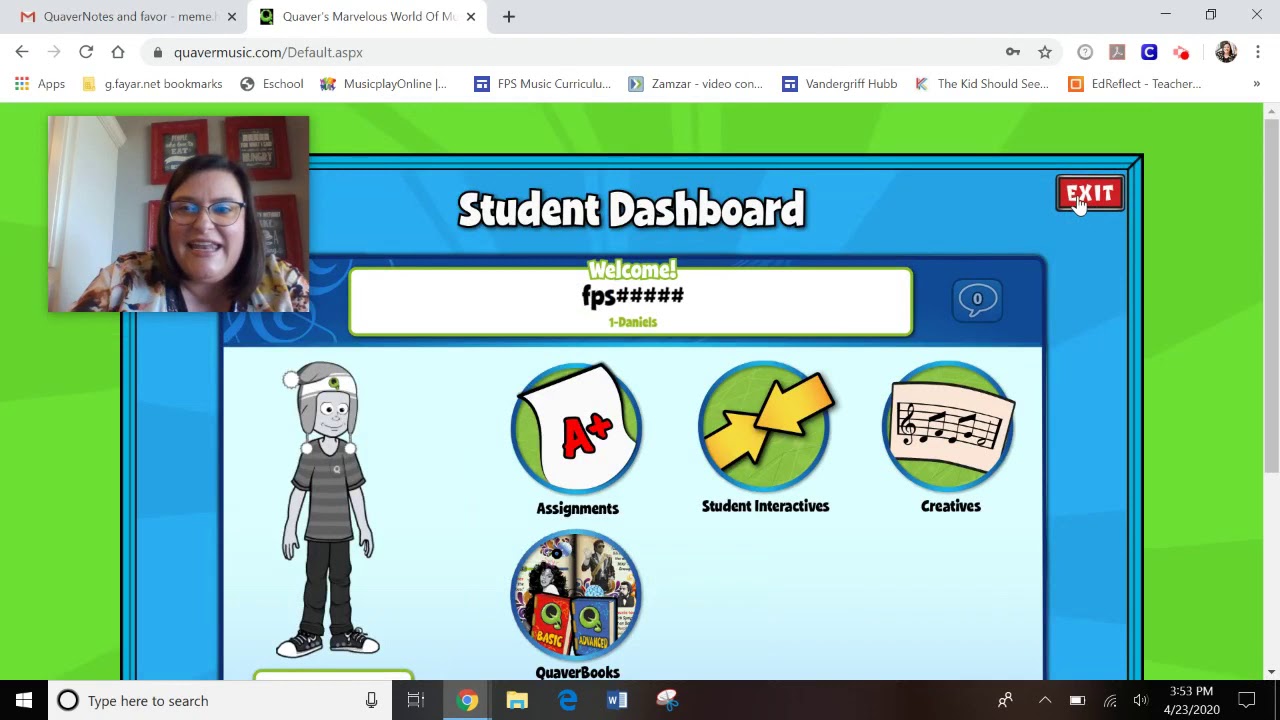Click the messages speech bubble showing 0
The width and height of the screenshot is (1280, 720).
pos(977,299)
